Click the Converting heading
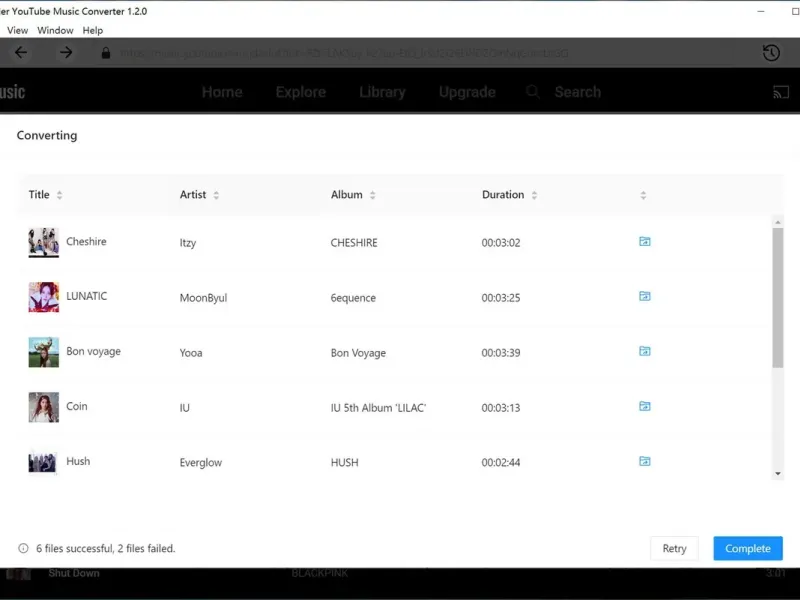The width and height of the screenshot is (800, 600). (47, 135)
